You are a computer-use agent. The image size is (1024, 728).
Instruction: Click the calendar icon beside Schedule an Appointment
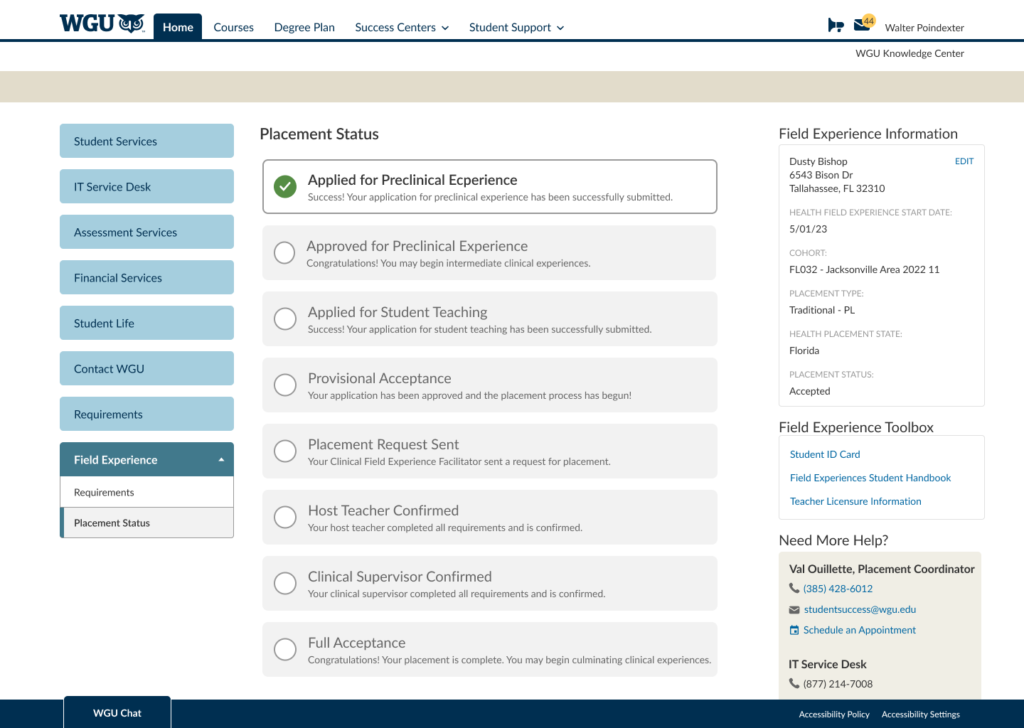coord(794,631)
